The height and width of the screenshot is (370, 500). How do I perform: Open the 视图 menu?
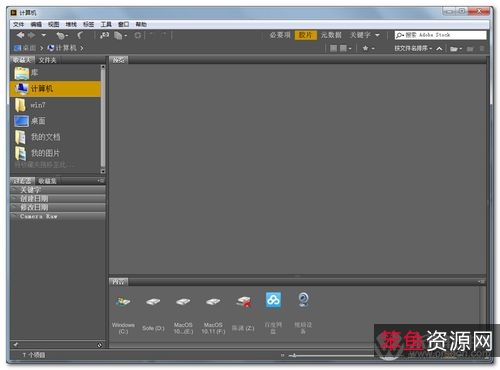(x=53, y=24)
